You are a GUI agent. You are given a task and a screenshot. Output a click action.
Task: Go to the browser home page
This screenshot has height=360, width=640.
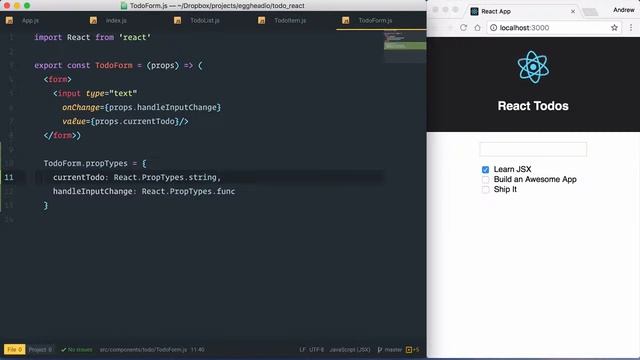point(477,27)
